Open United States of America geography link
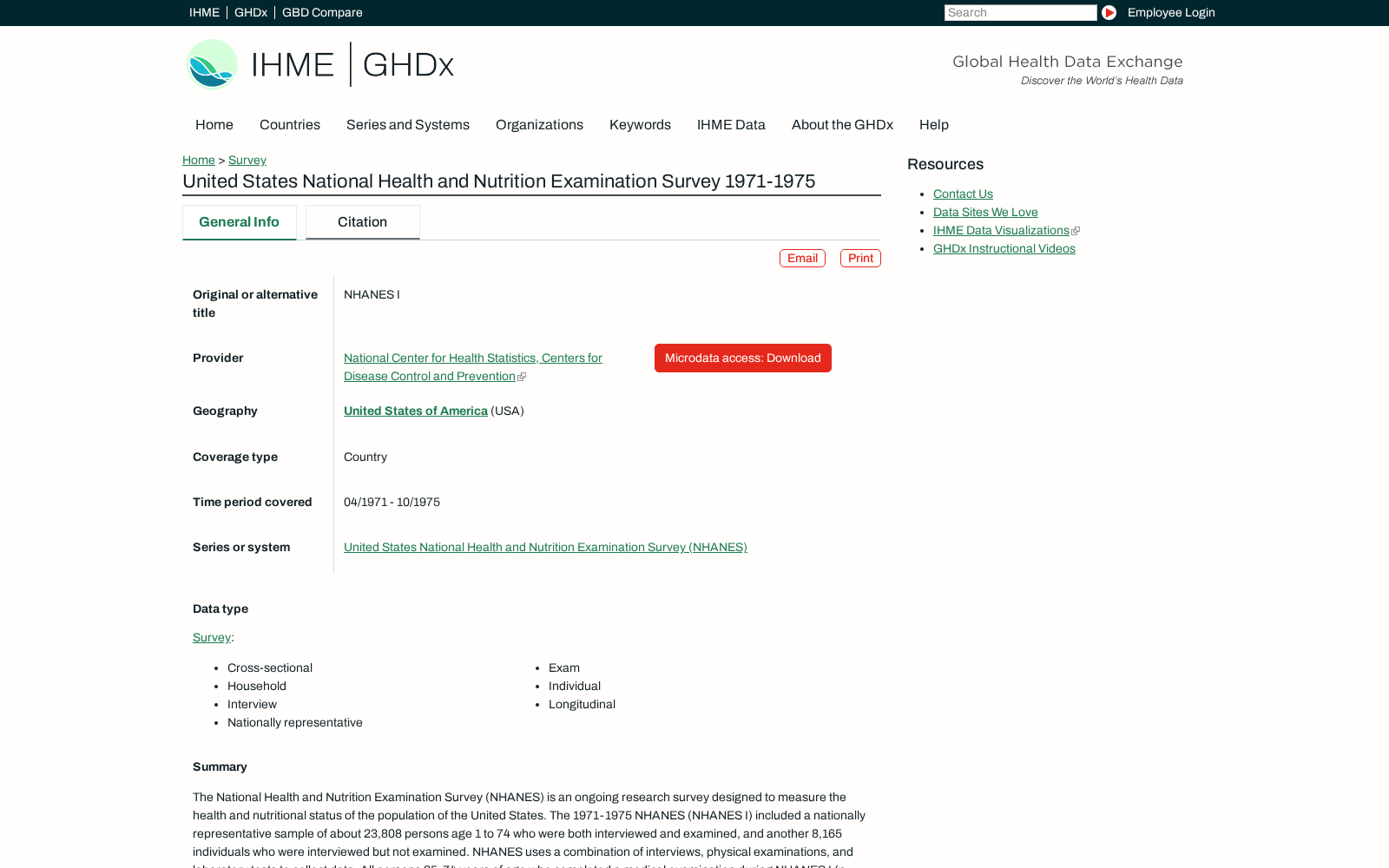 coord(416,411)
